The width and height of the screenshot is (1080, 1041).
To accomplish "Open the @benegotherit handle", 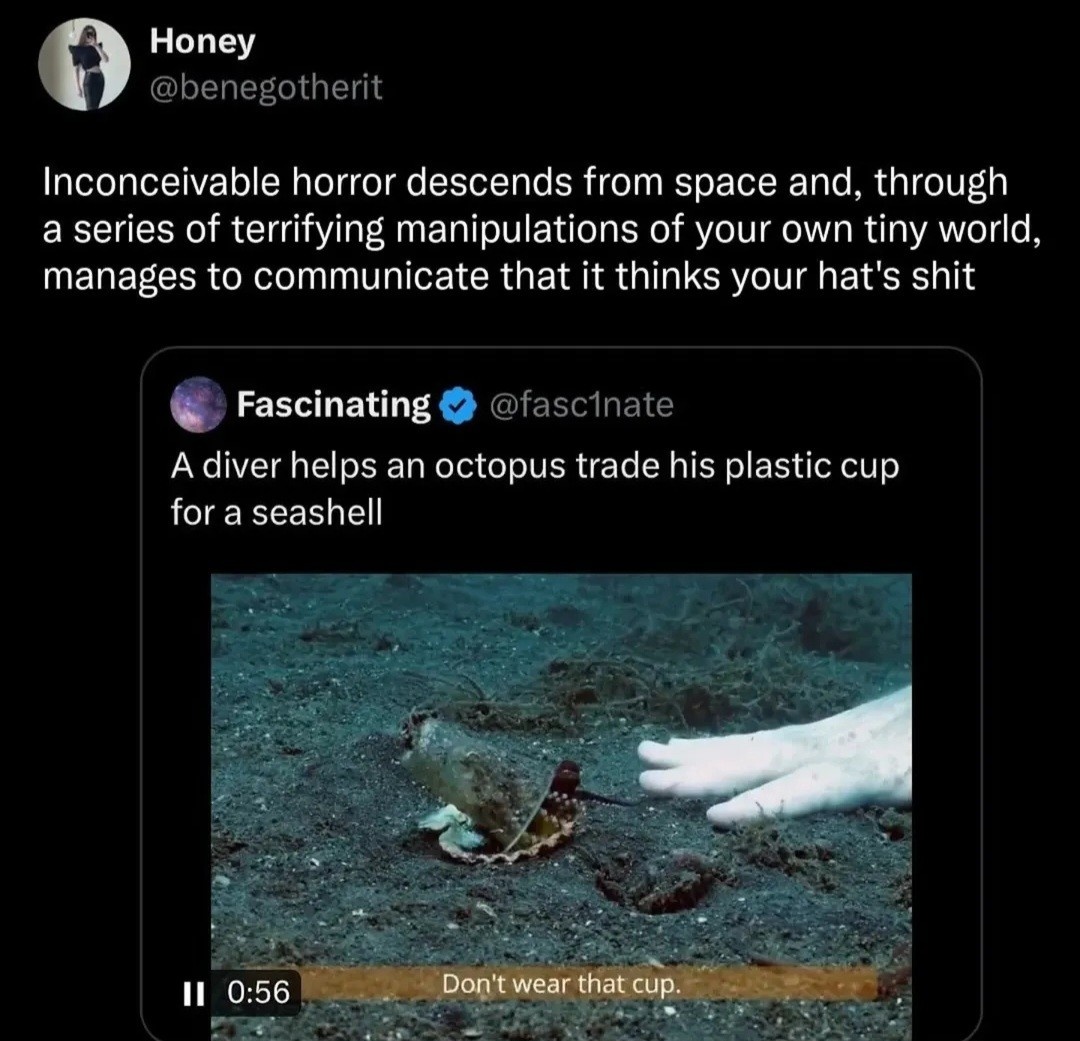I will [x=265, y=88].
